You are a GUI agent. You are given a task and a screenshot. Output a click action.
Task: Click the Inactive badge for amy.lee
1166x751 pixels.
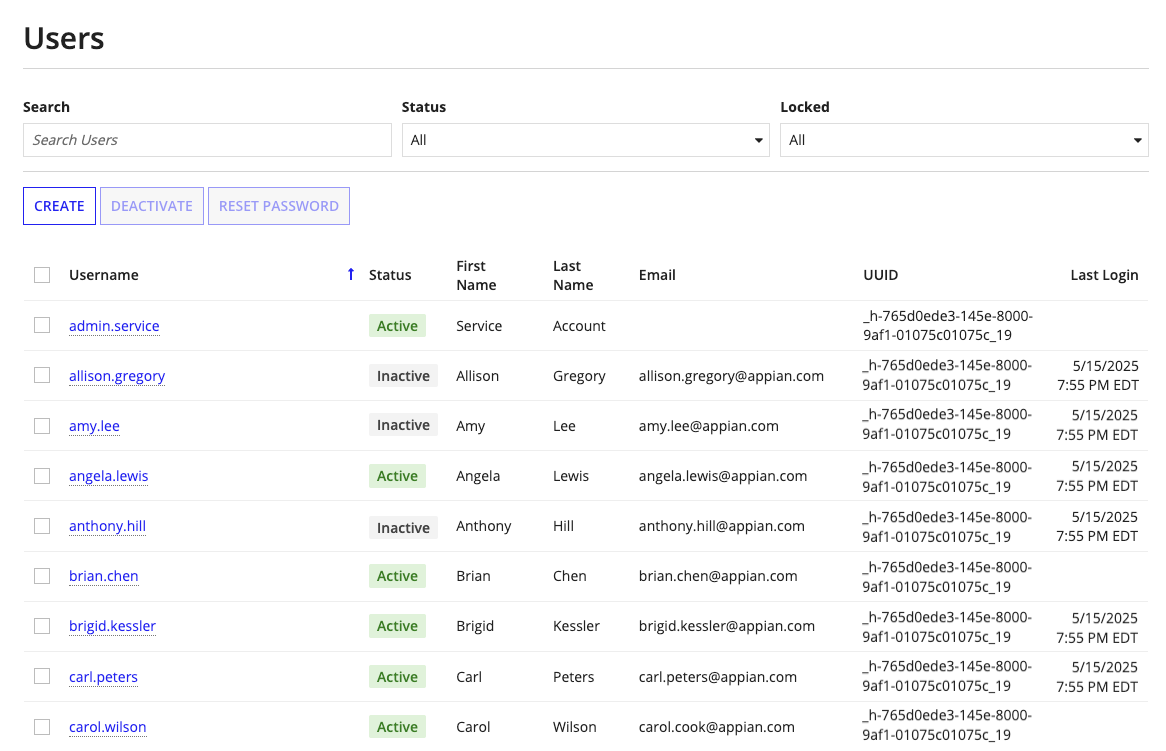coord(403,425)
